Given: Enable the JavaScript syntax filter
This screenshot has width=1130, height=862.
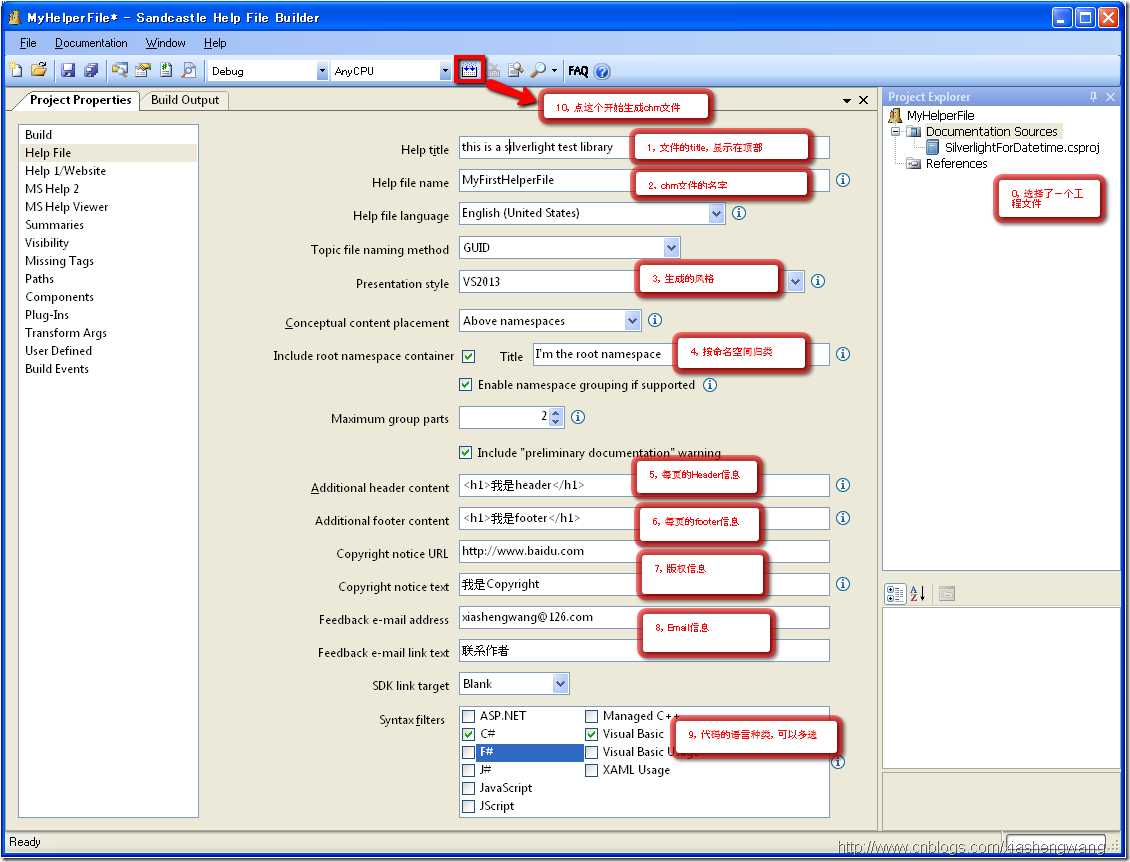Looking at the screenshot, I should pyautogui.click(x=468, y=788).
